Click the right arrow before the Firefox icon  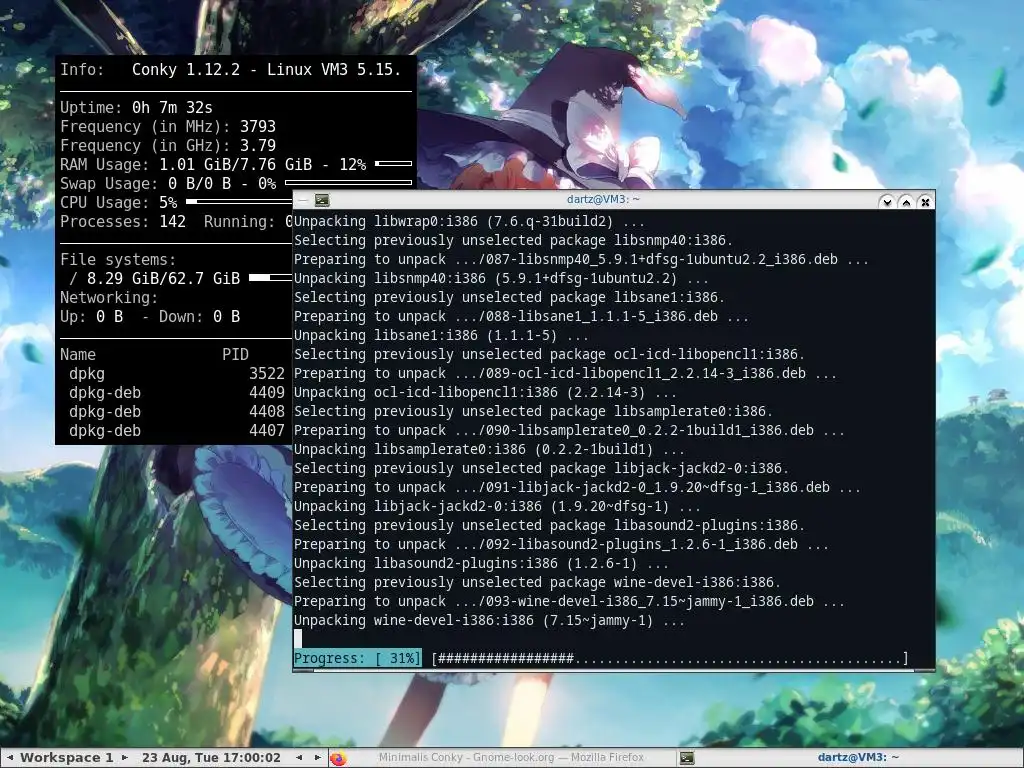coord(318,758)
